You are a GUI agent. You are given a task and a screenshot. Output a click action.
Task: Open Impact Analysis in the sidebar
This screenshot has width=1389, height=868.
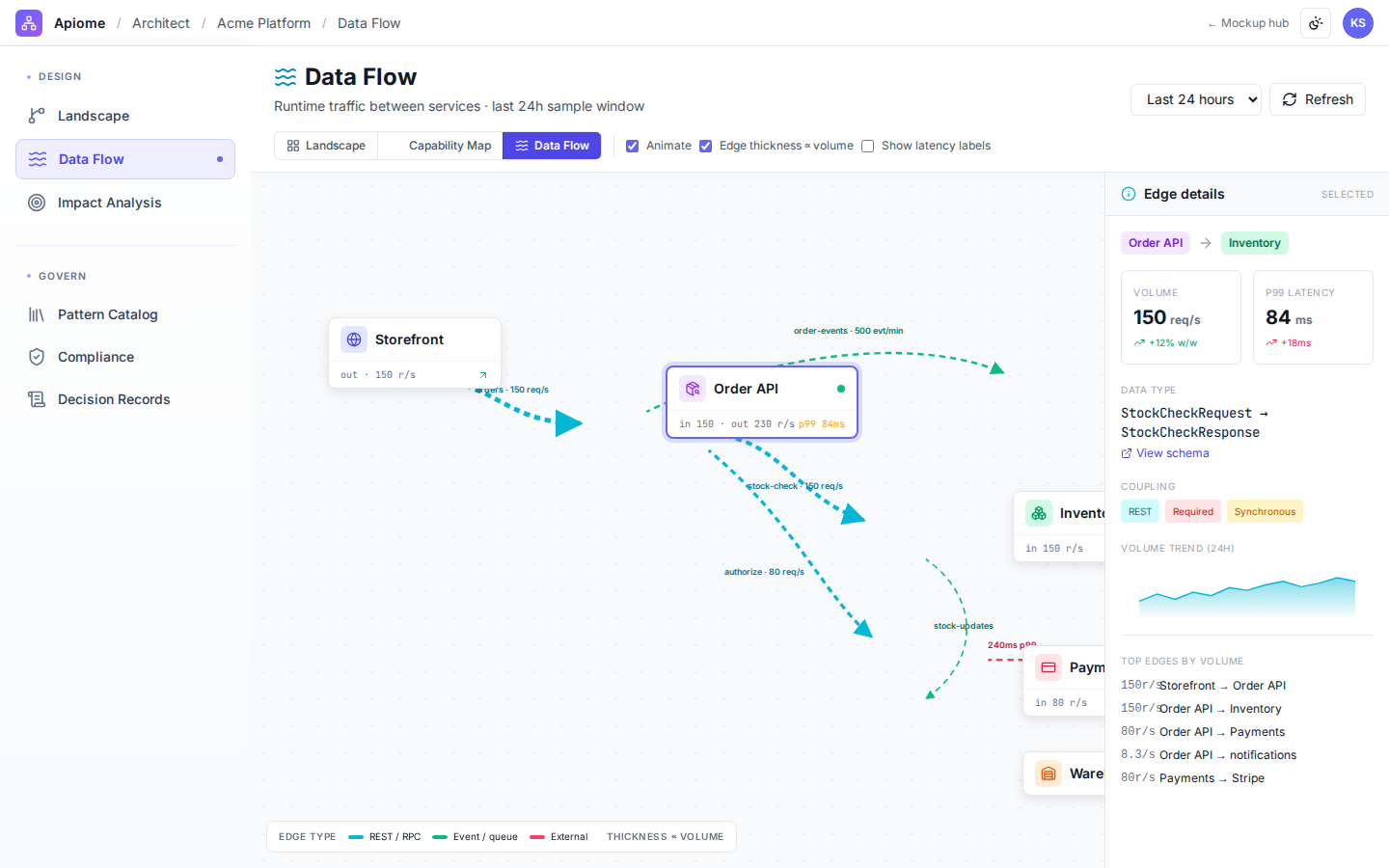click(125, 203)
